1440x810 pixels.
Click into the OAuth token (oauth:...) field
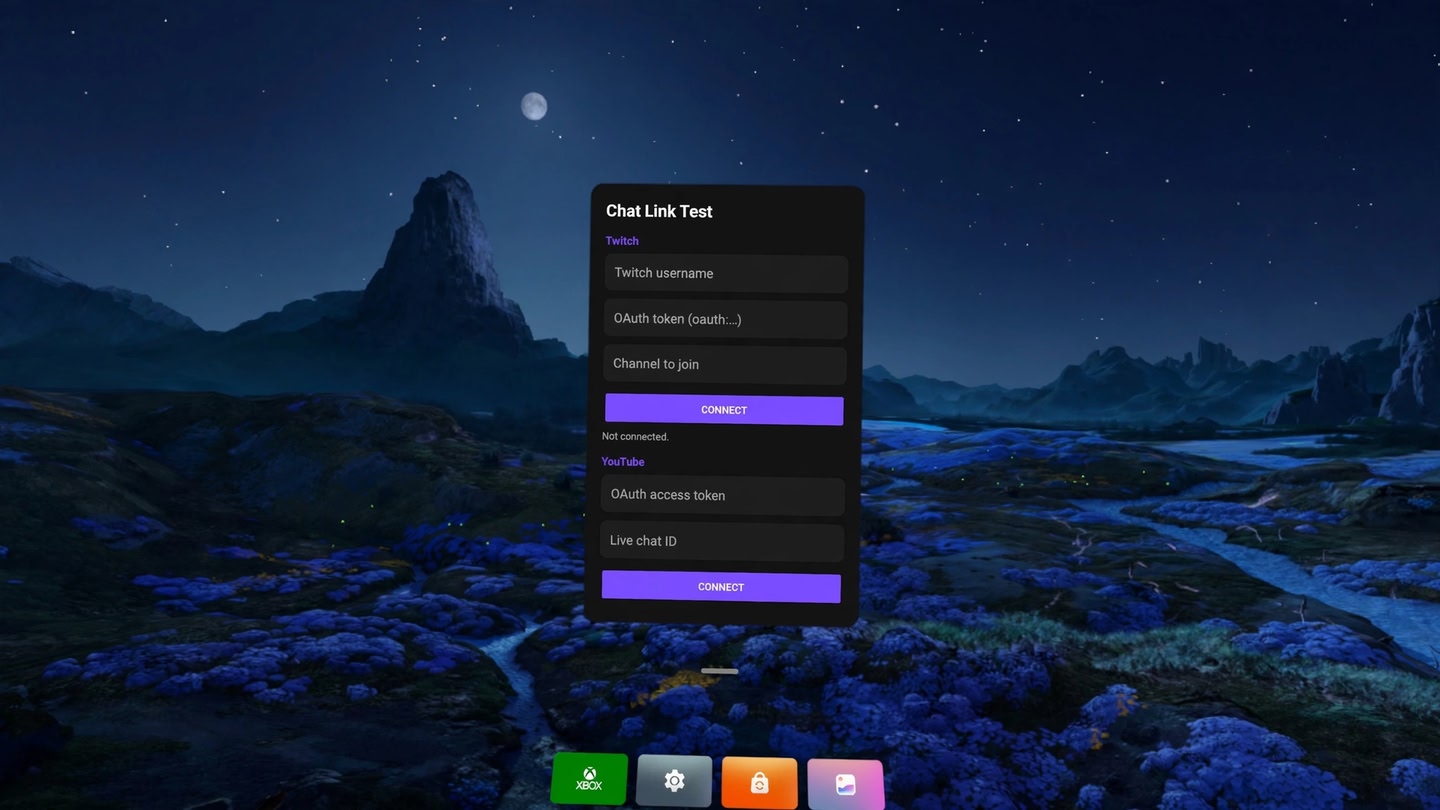[x=725, y=319]
